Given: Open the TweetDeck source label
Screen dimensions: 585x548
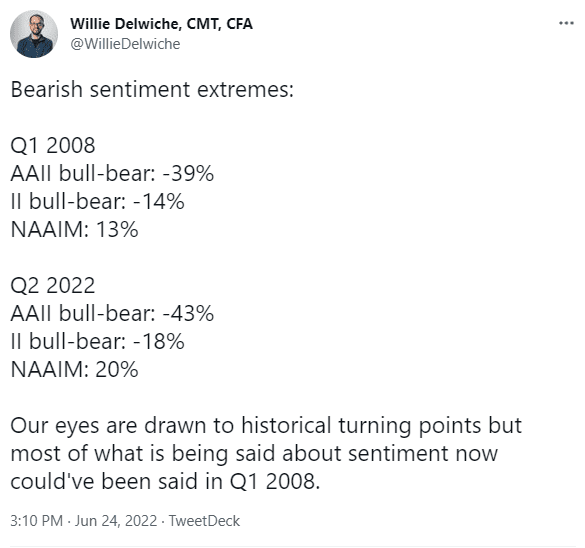Looking at the screenshot, I should (x=204, y=521).
